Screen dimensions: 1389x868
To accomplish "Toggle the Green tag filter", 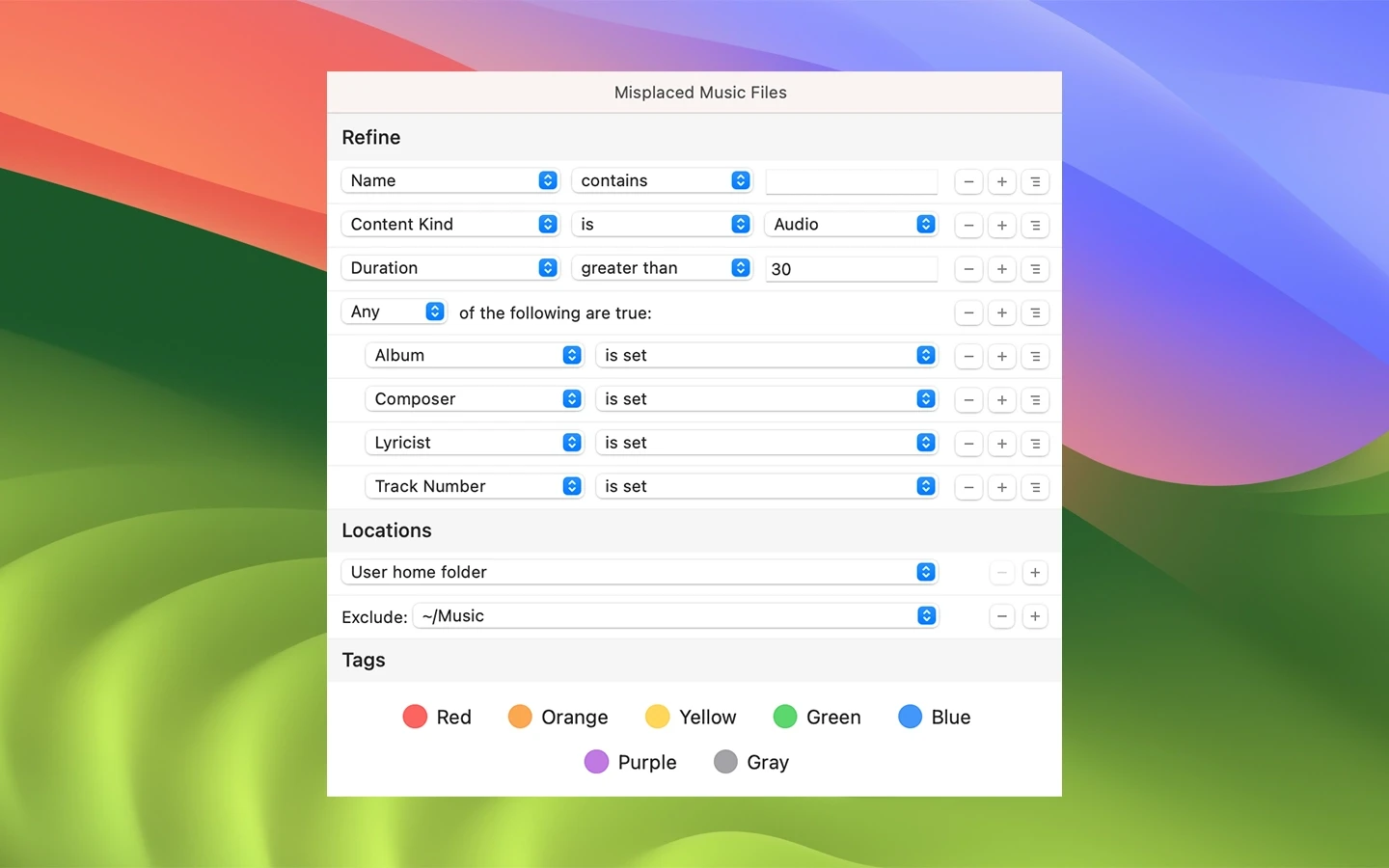I will [785, 717].
